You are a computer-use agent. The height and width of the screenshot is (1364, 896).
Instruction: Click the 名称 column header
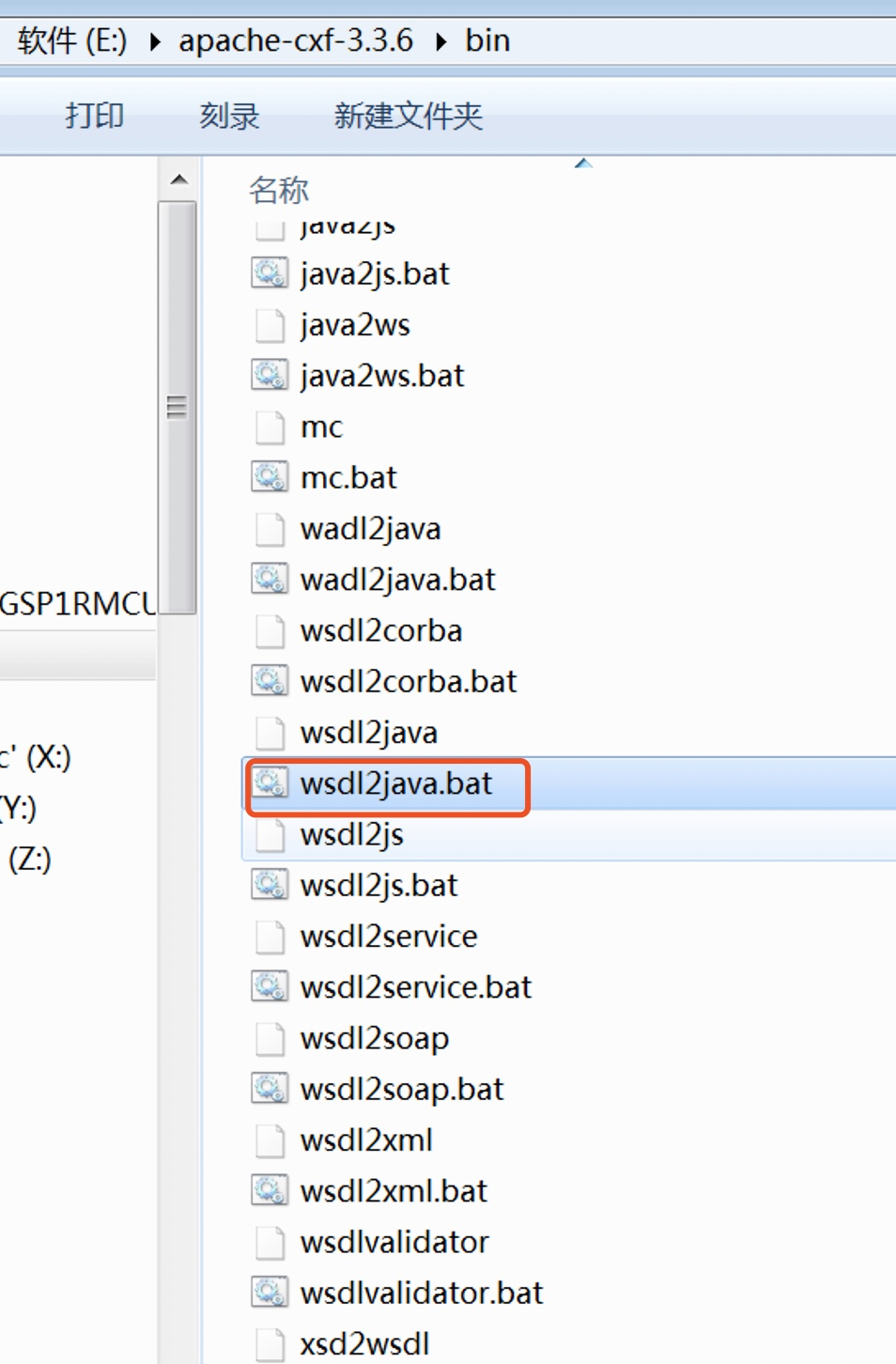279,190
